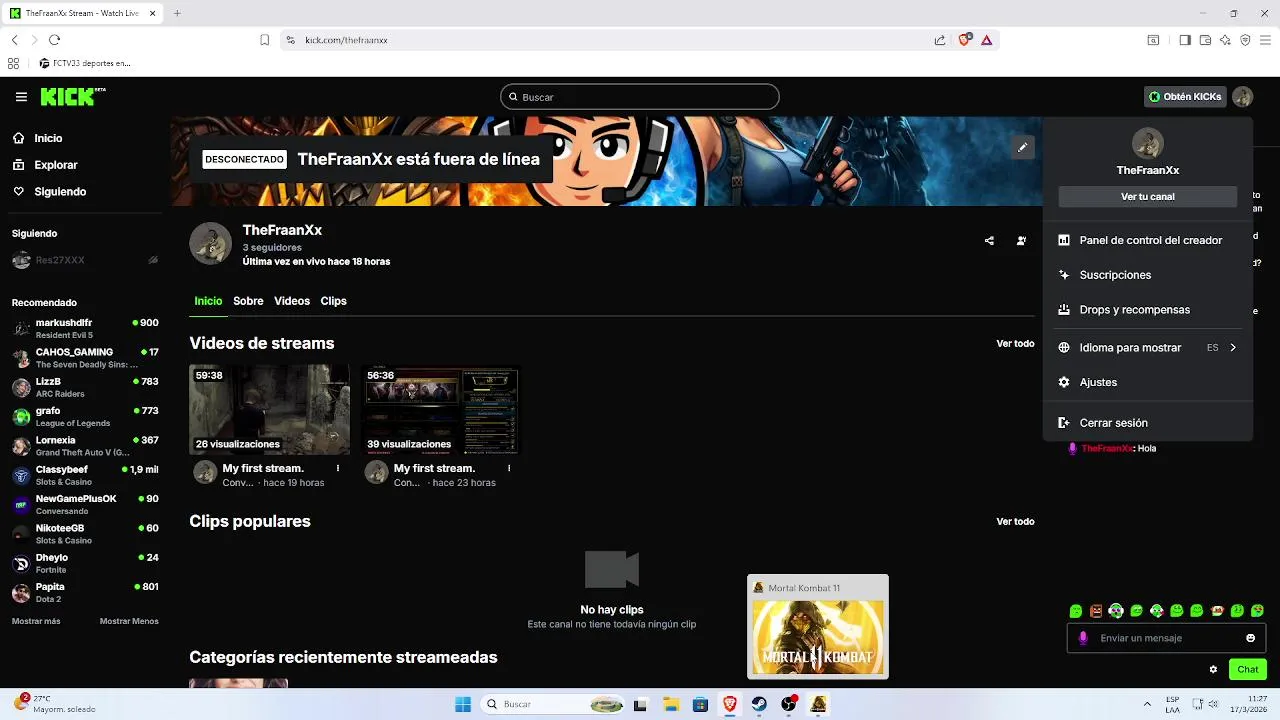Open the Brave Wallet icon

pos(1205,40)
